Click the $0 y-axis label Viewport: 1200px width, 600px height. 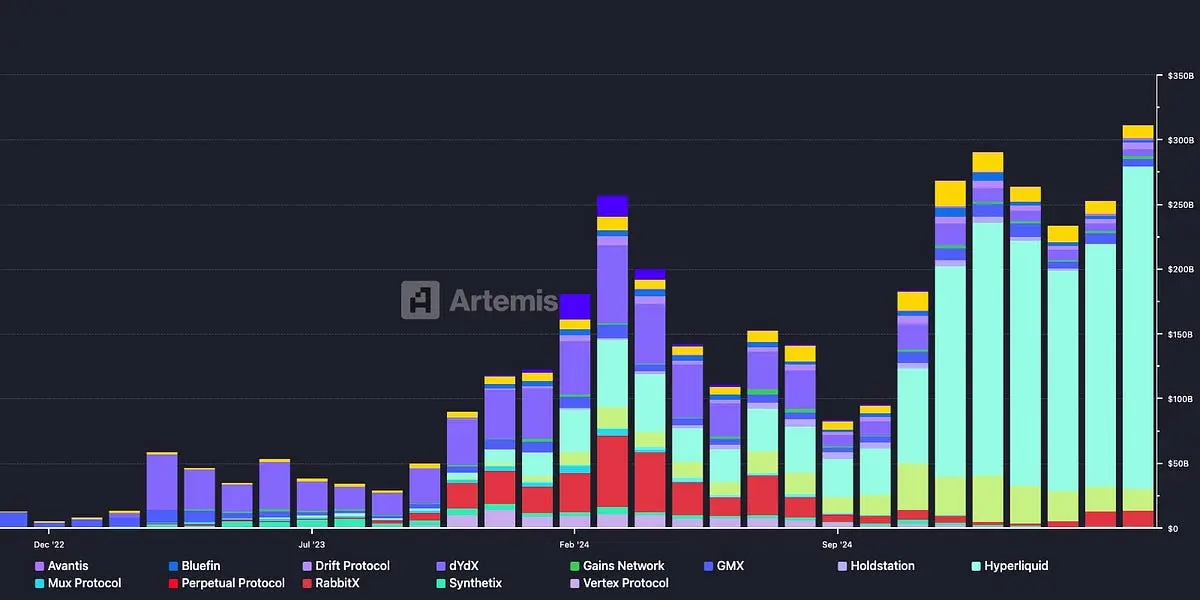click(1173, 528)
